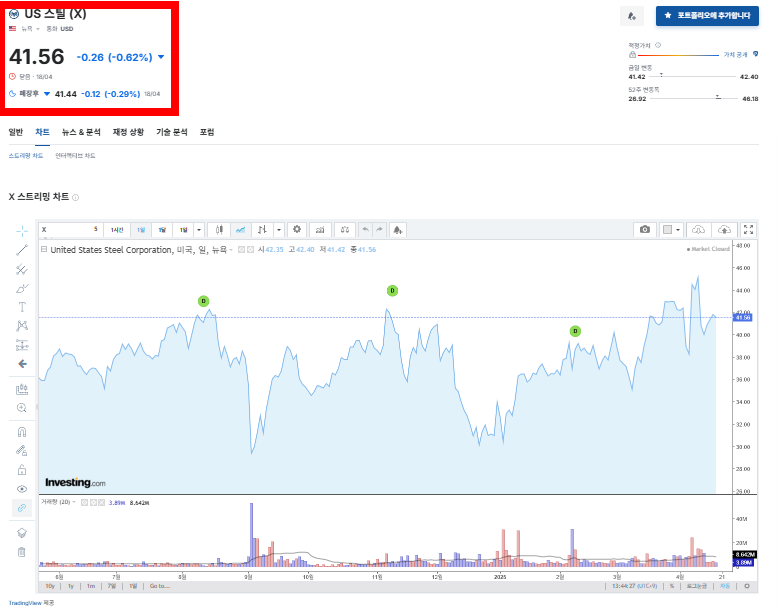This screenshot has width=777, height=606.
Task: Select the crosshair cursor tool
Action: pos(22,231)
